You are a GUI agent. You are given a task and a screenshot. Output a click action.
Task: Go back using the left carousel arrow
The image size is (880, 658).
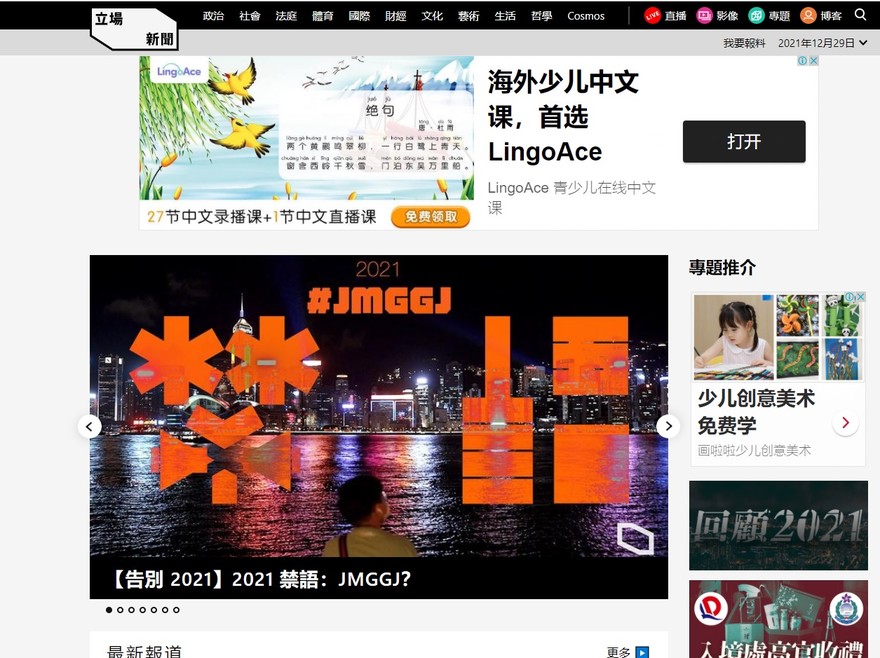[x=90, y=426]
